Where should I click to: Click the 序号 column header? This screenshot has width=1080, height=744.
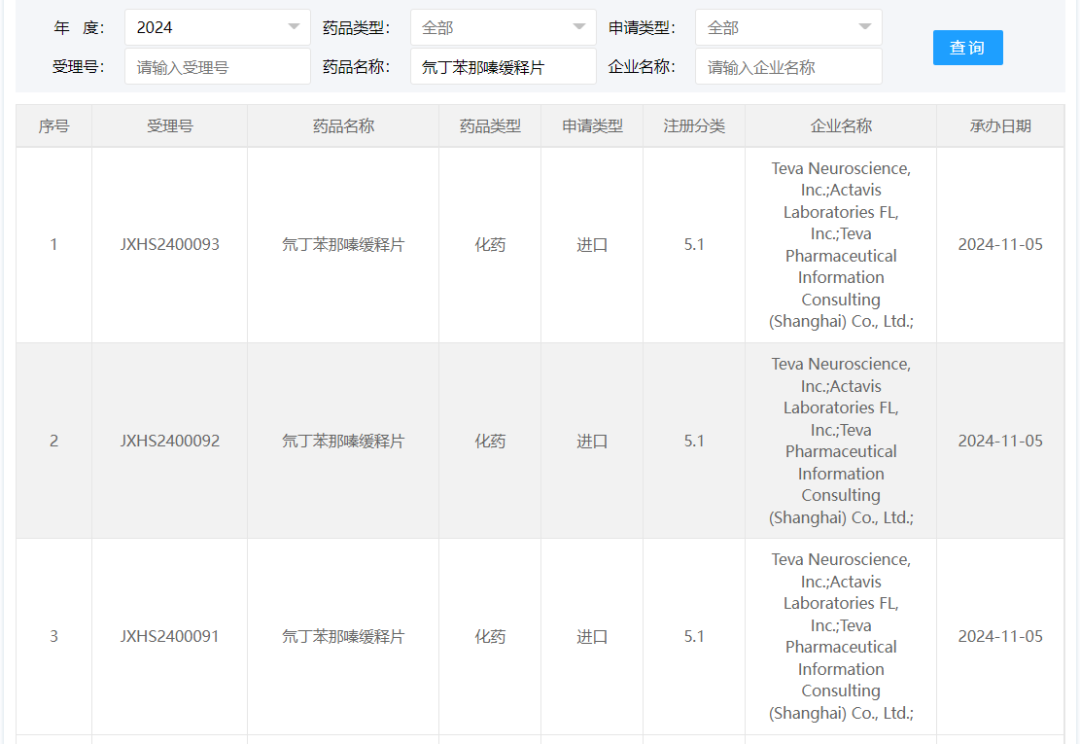(x=54, y=126)
